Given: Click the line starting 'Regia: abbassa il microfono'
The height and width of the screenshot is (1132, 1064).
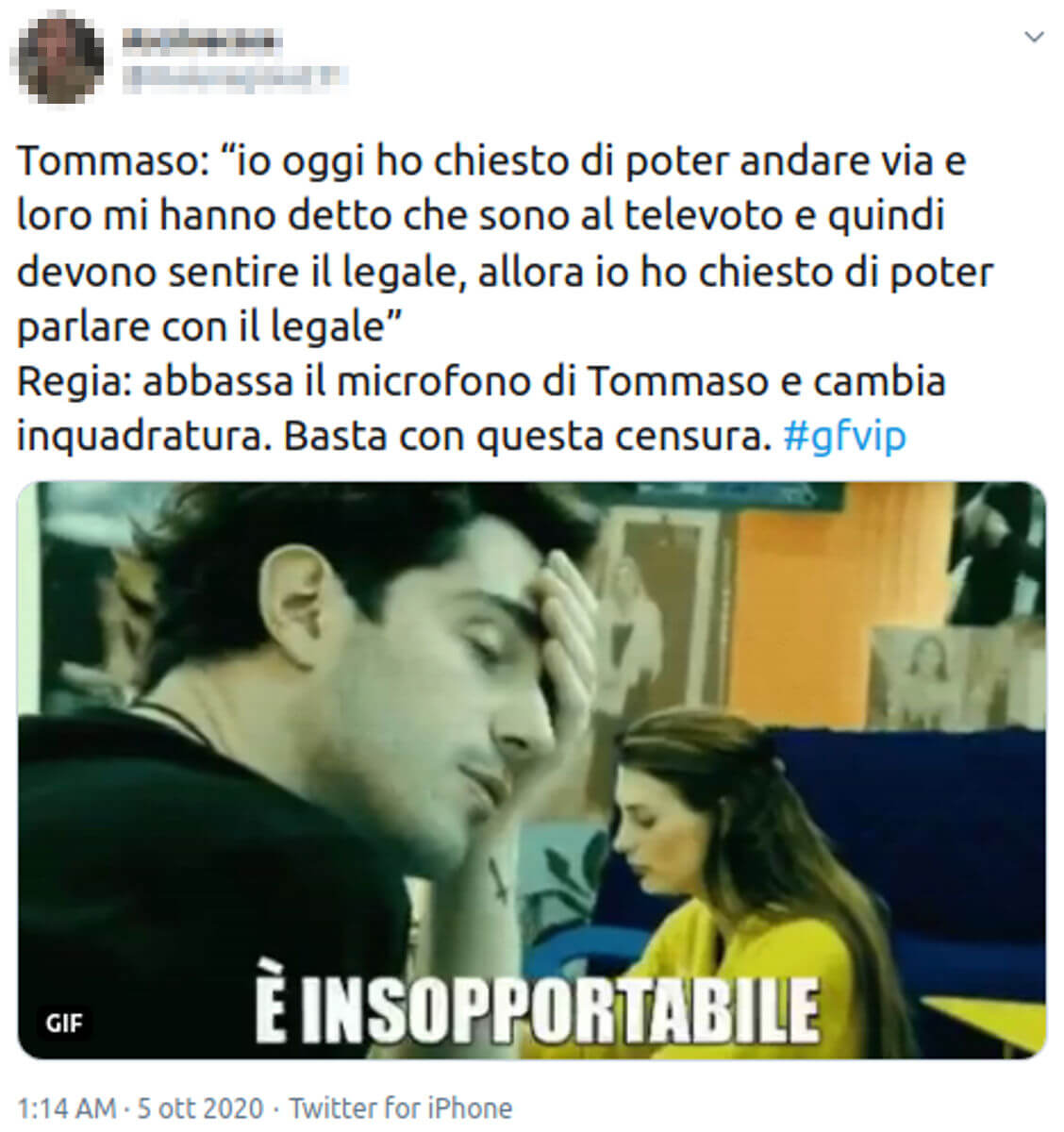Looking at the screenshot, I should 481,382.
